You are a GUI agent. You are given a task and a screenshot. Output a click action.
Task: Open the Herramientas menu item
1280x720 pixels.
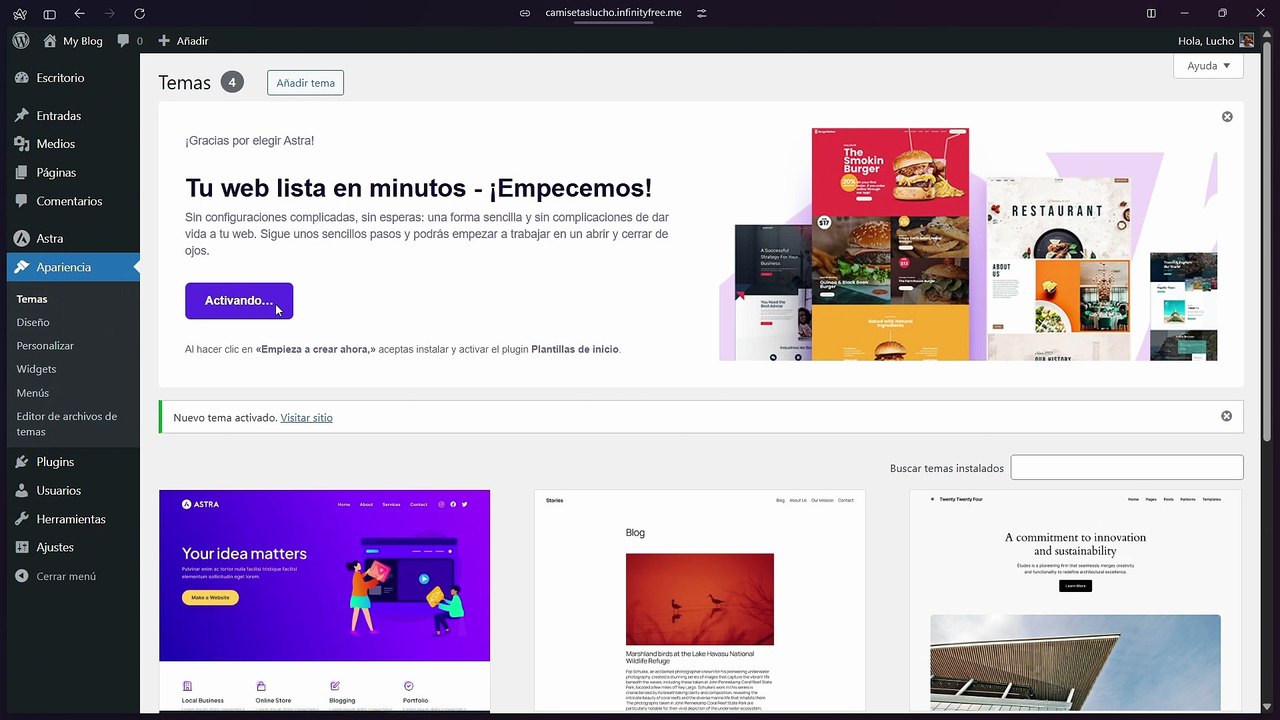[70, 519]
